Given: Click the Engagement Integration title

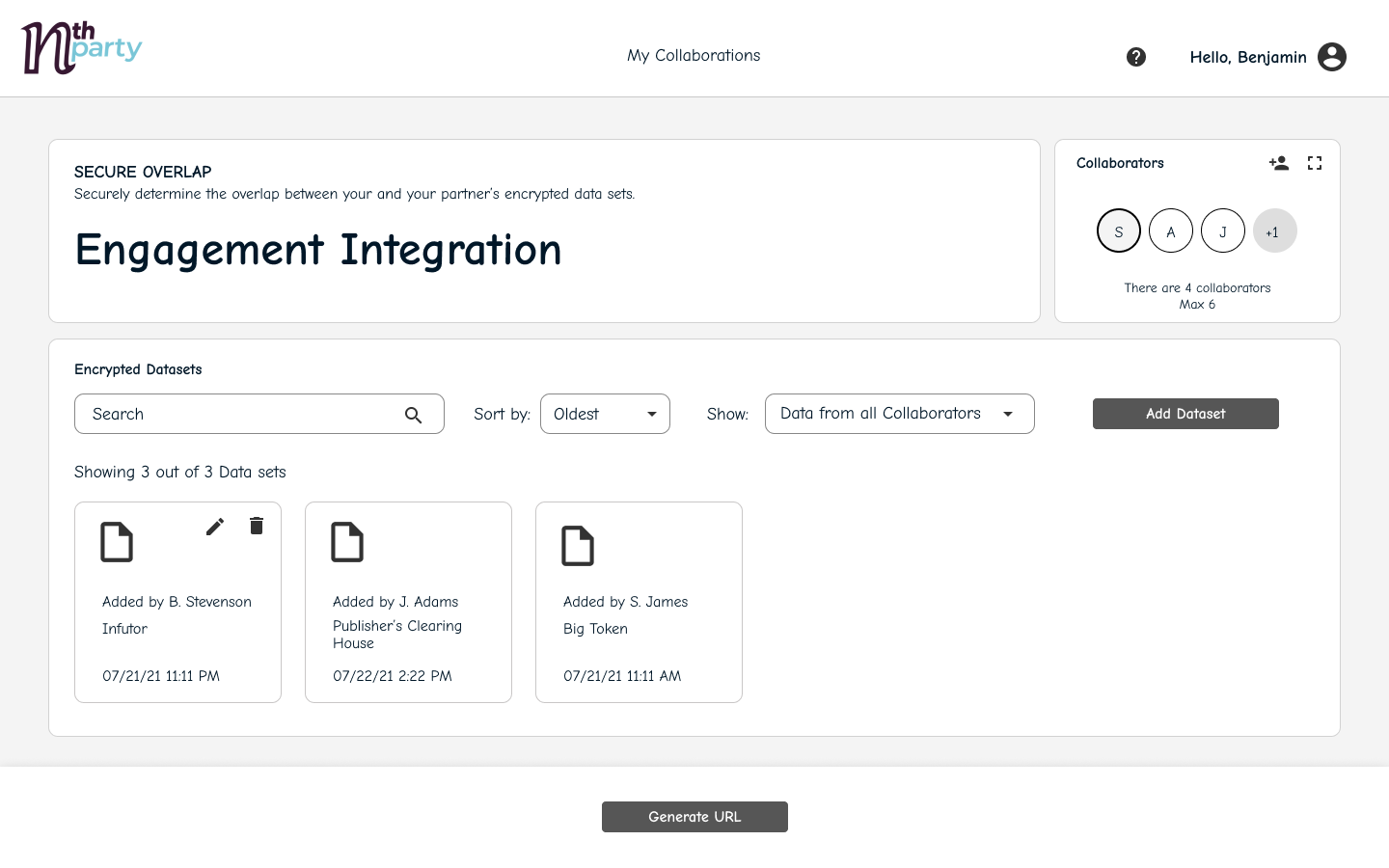Looking at the screenshot, I should coord(318,251).
